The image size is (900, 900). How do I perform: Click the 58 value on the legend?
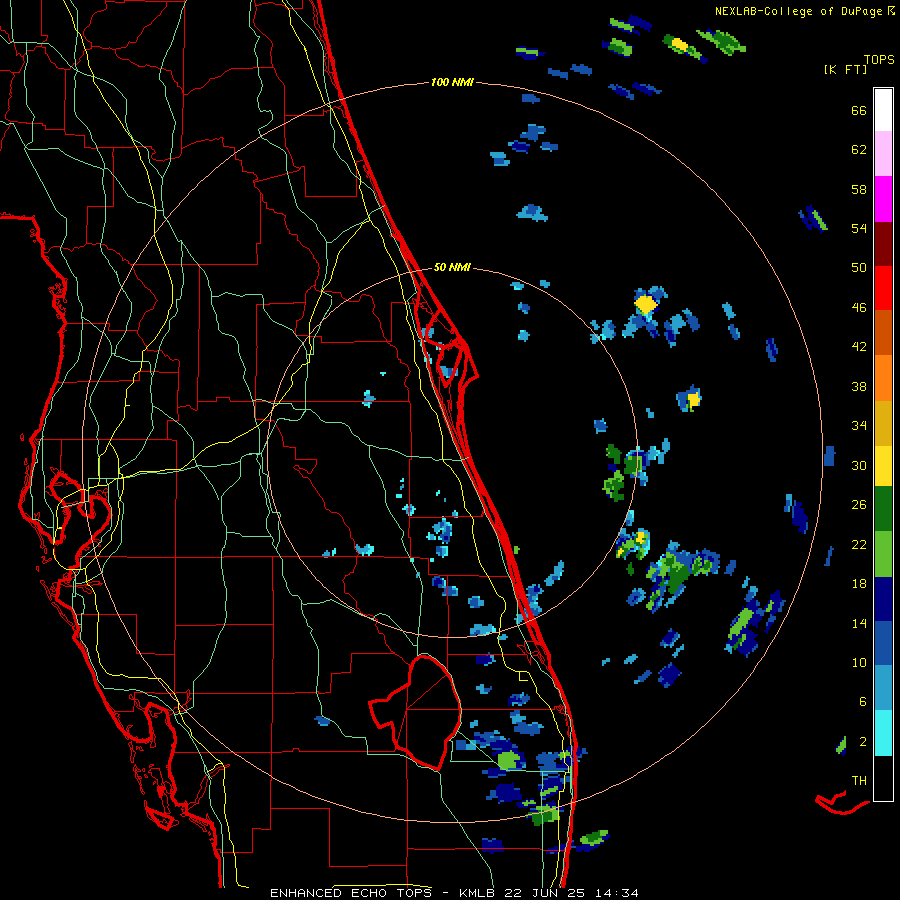click(x=859, y=189)
